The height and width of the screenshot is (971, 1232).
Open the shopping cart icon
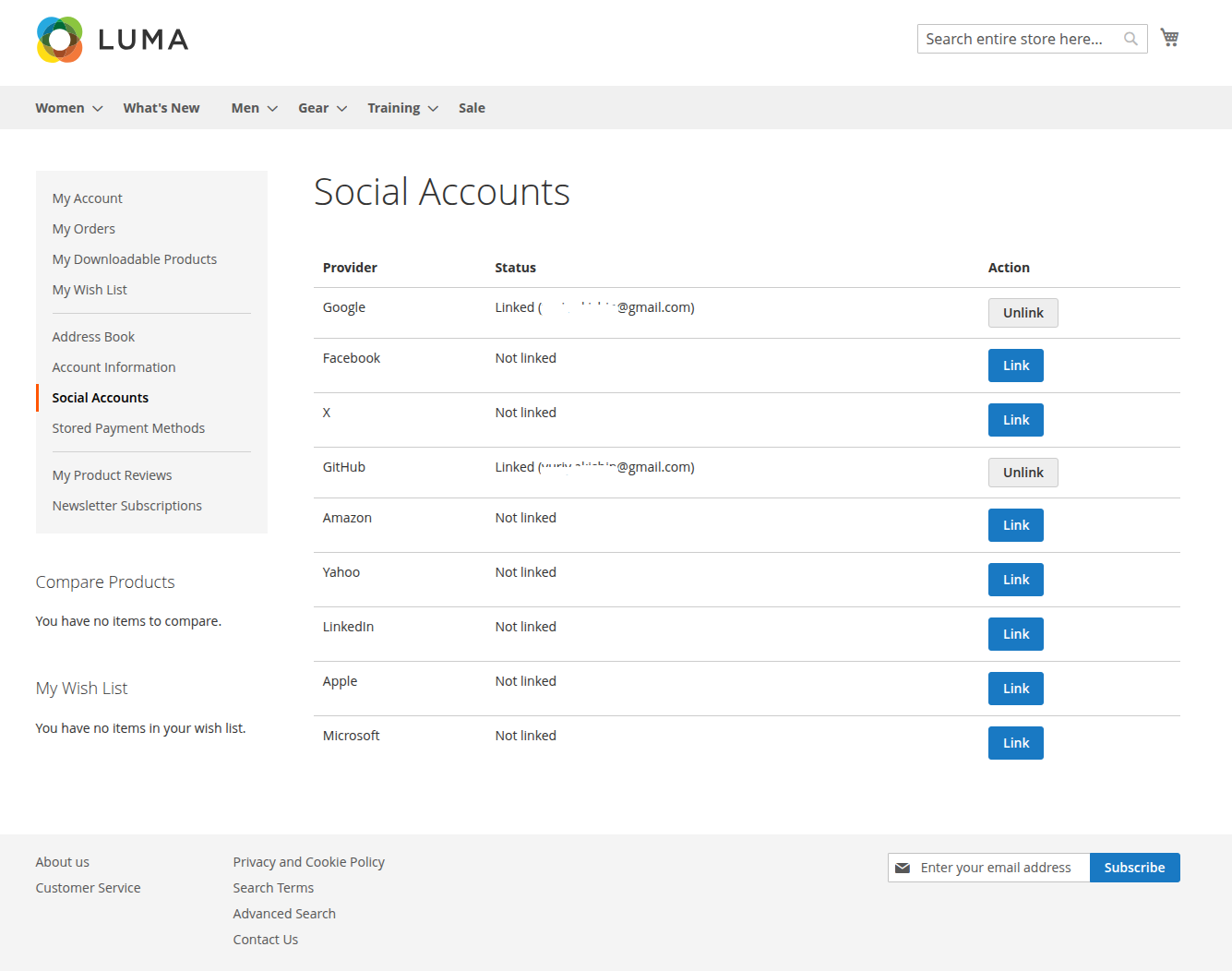(1169, 38)
